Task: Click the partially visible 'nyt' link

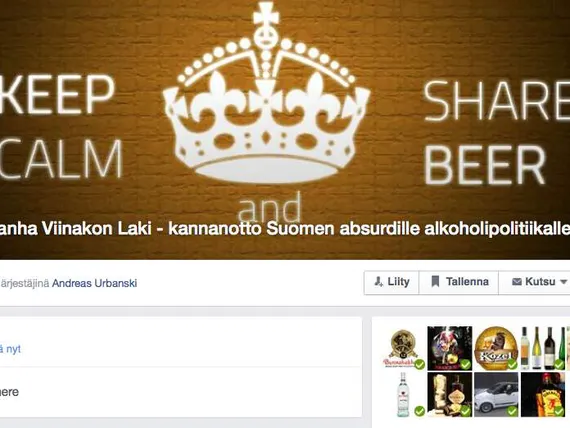Action: (10, 349)
